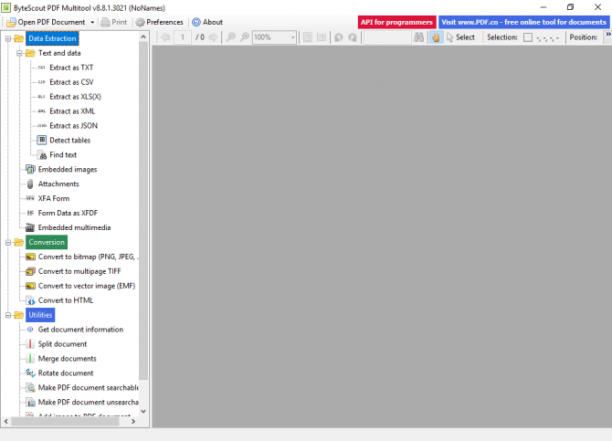This screenshot has height=441, width=612.
Task: Click the Extract as CSV icon
Action: (x=41, y=82)
